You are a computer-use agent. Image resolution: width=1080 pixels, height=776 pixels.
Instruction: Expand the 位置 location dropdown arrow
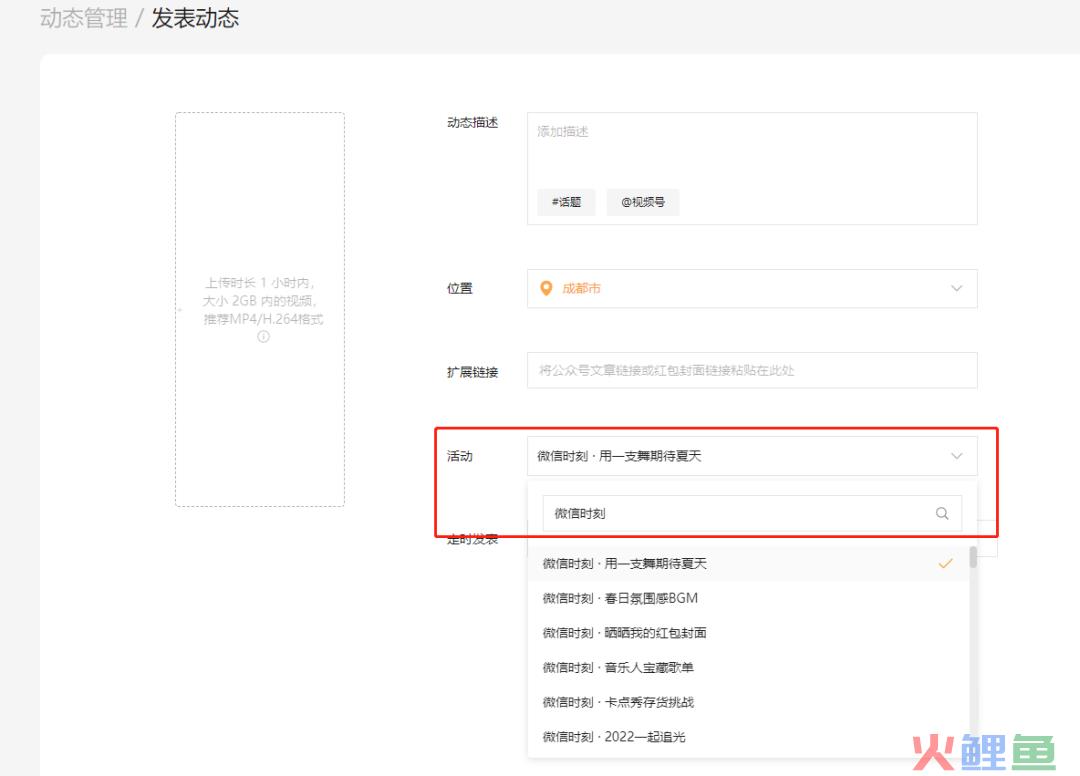click(956, 289)
